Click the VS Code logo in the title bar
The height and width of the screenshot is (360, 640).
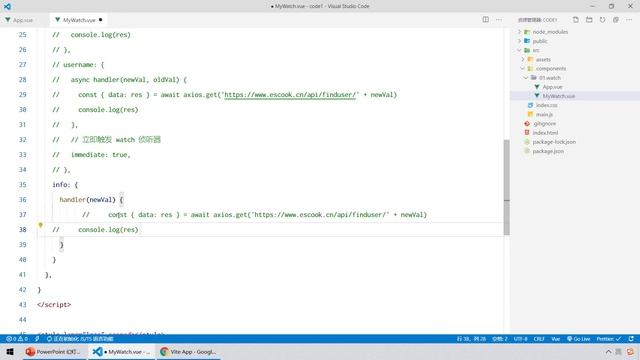[7, 6]
